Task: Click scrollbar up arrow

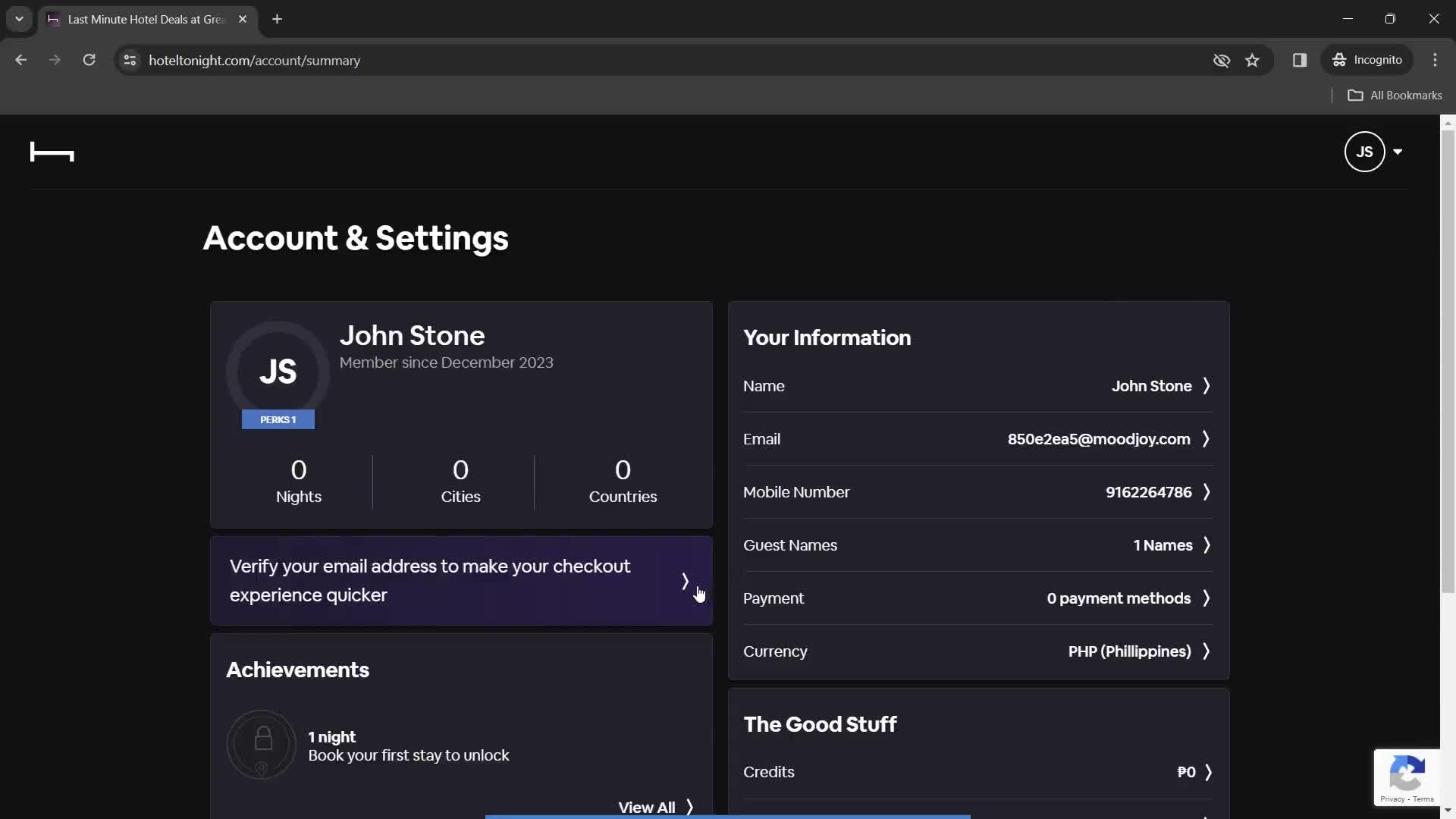Action: tap(1448, 122)
